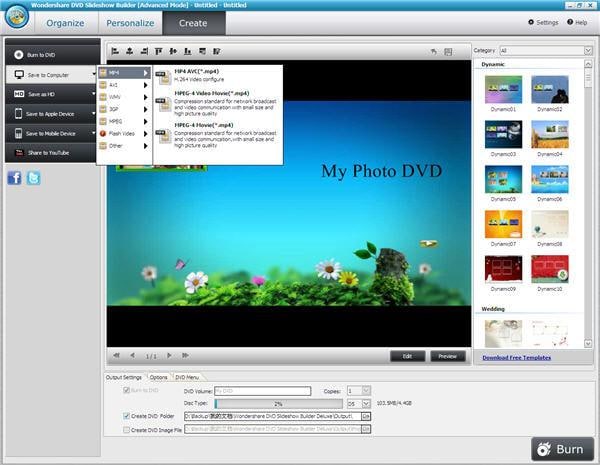Click the Burn button
The height and width of the screenshot is (465, 600).
(x=562, y=449)
